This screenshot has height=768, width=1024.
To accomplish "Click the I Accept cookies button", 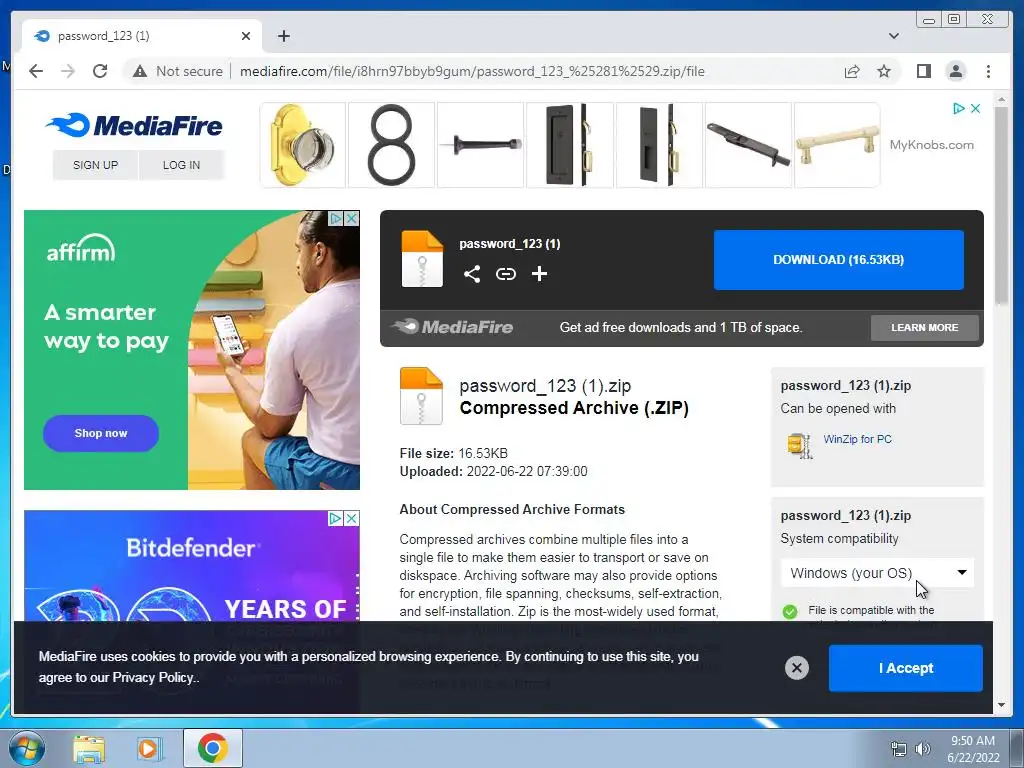I will click(905, 668).
